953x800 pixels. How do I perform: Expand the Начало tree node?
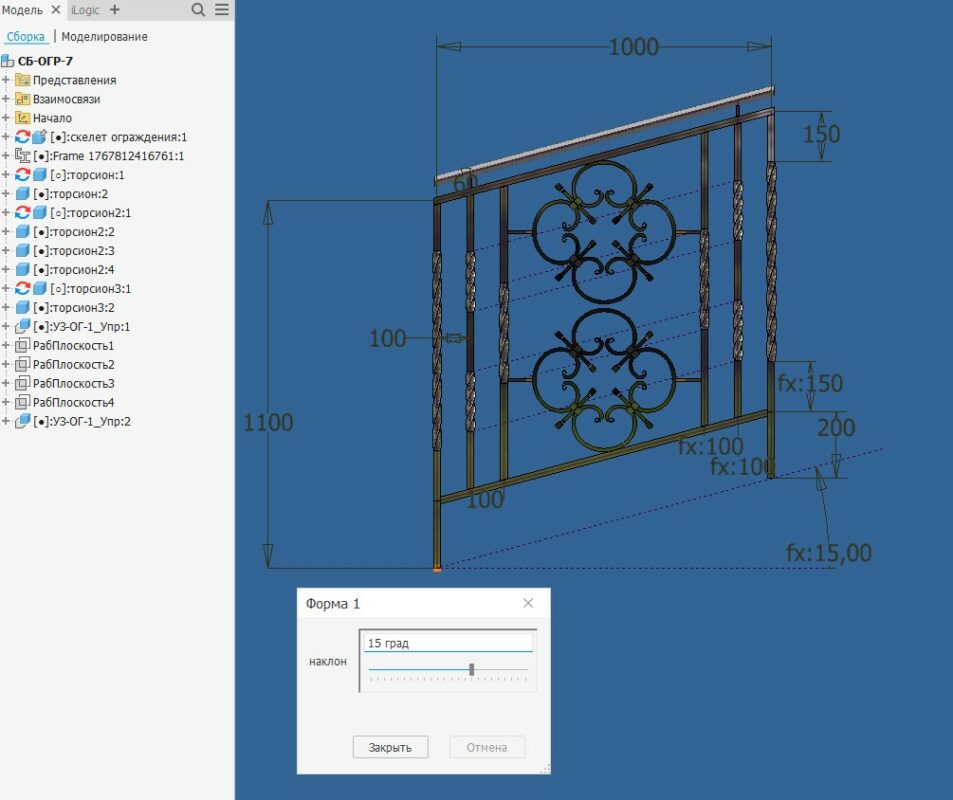tap(6, 118)
